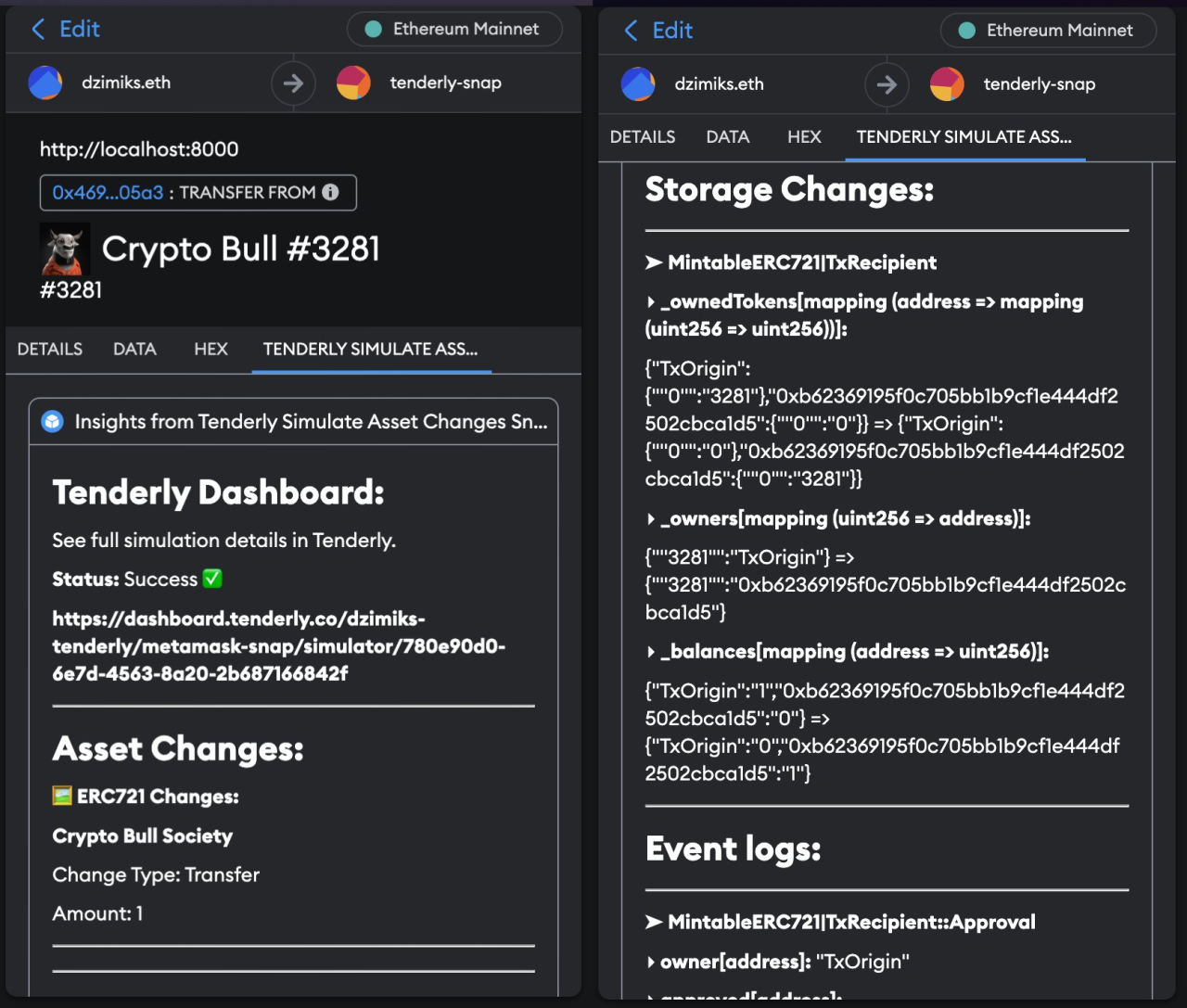Click picture emoji beside ERC721 Changes

(x=62, y=796)
